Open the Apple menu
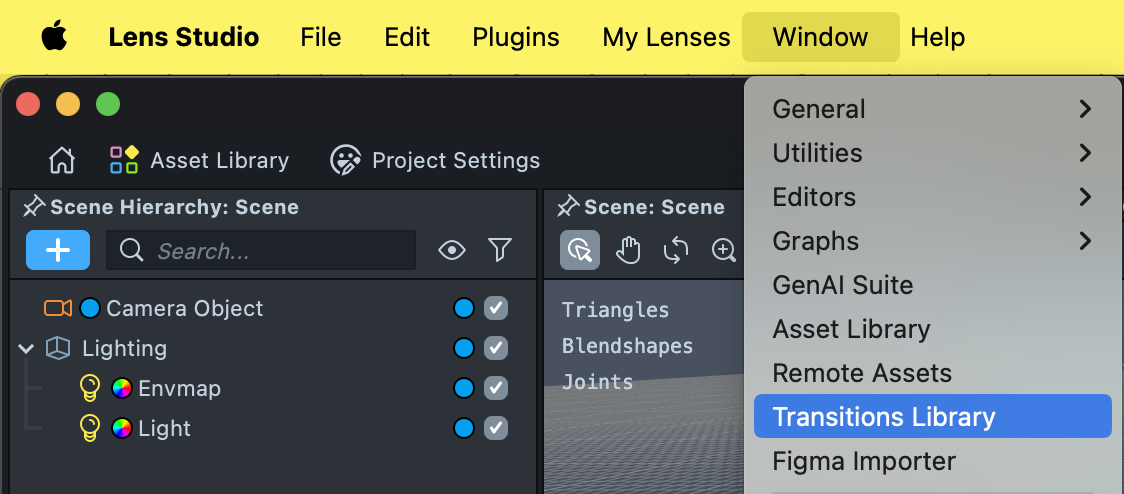Image resolution: width=1124 pixels, height=494 pixels. [54, 38]
